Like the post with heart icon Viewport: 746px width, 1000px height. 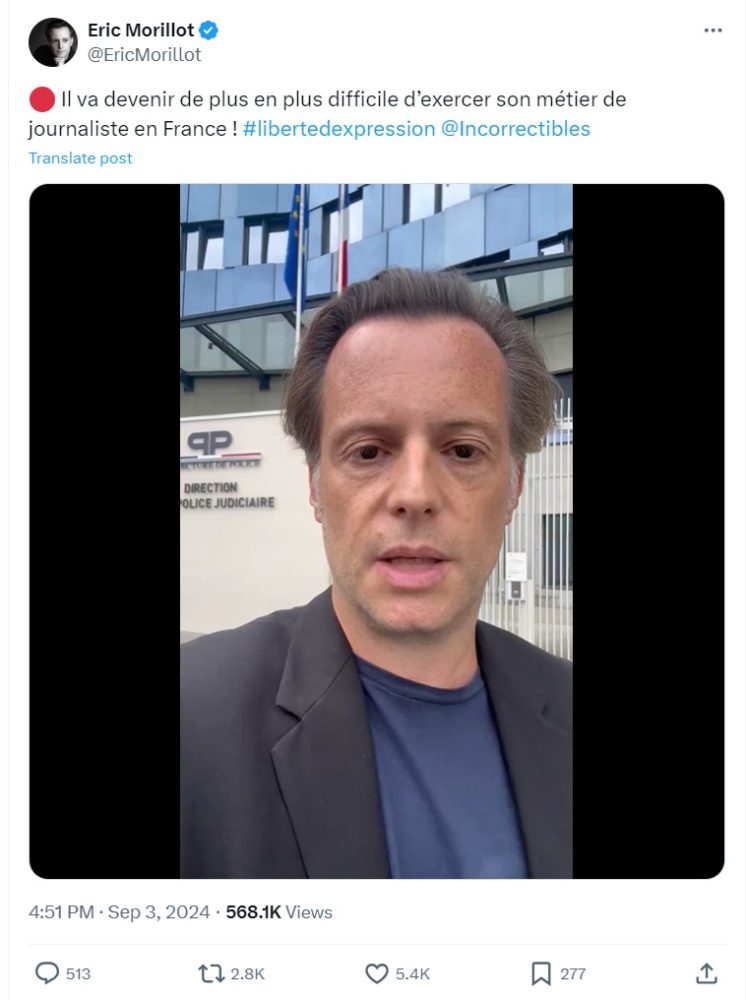click(376, 974)
